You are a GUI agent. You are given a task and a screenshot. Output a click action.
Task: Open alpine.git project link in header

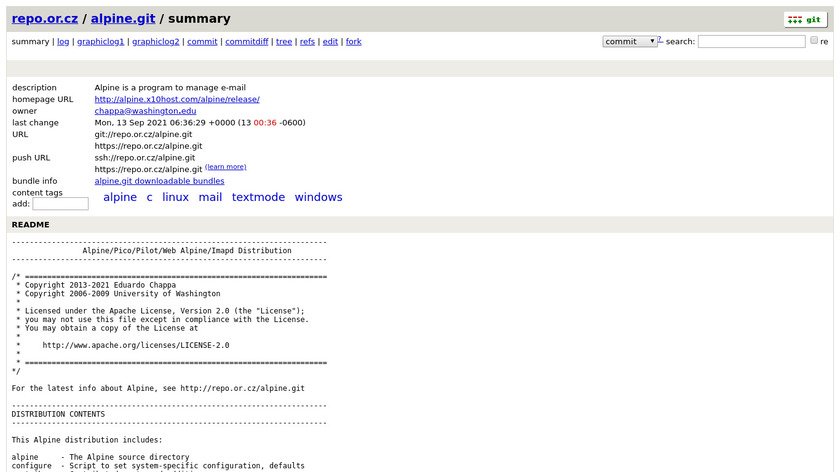click(123, 18)
